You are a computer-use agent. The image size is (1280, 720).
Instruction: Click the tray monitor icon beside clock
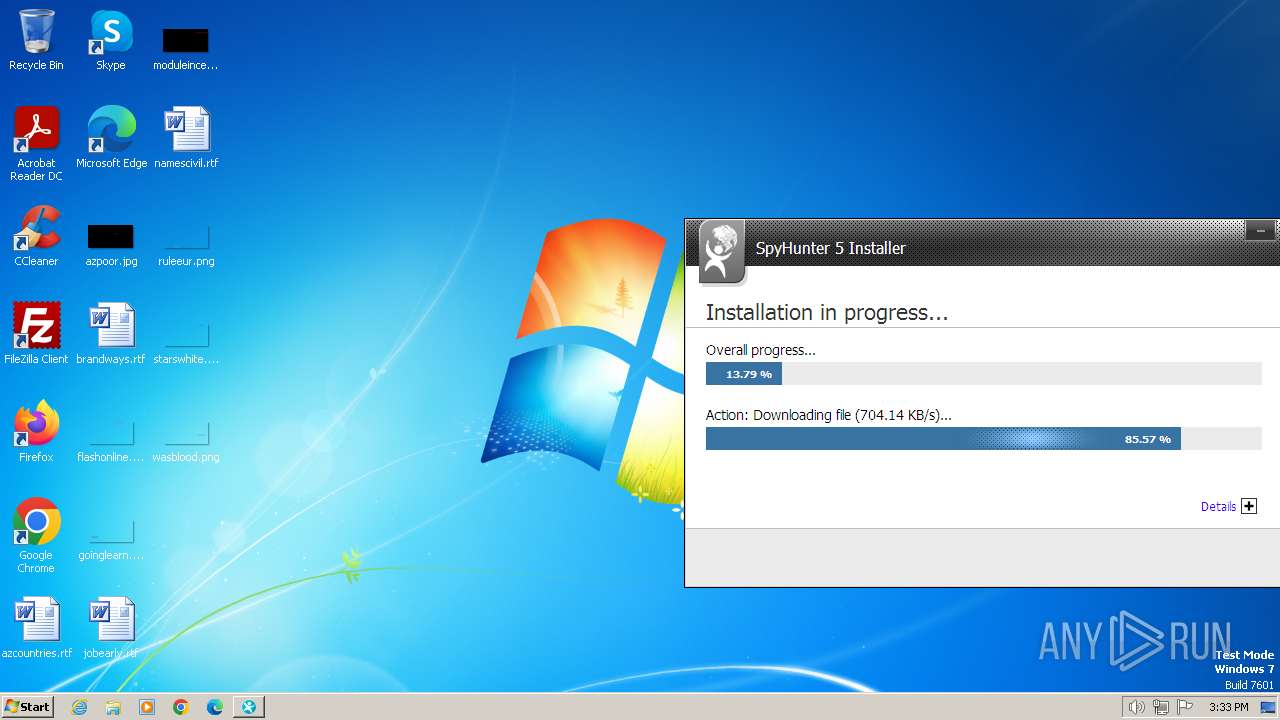tap(1268, 707)
